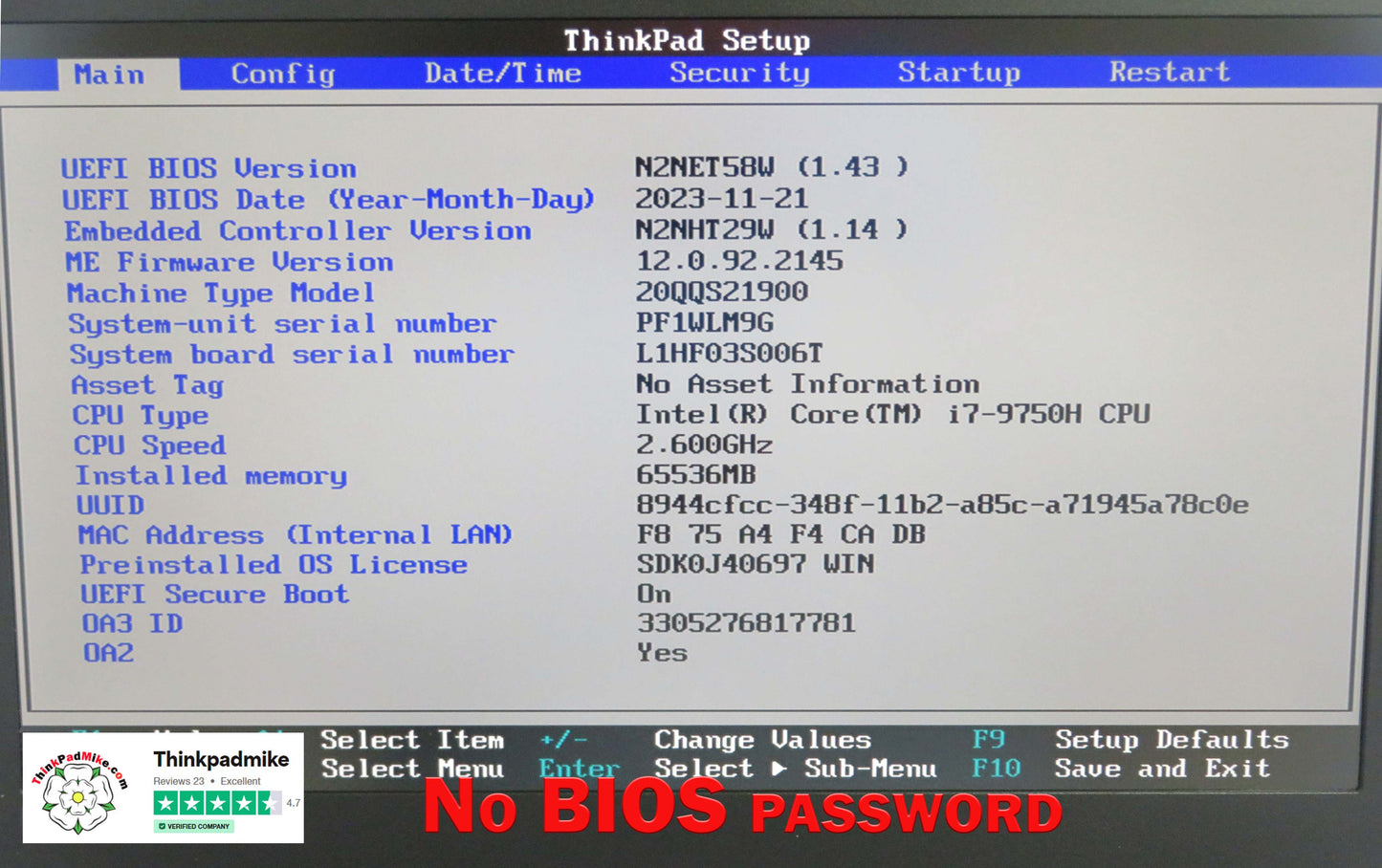The width and height of the screenshot is (1382, 868).
Task: Select the 2.600GHz speed value
Action: click(705, 445)
